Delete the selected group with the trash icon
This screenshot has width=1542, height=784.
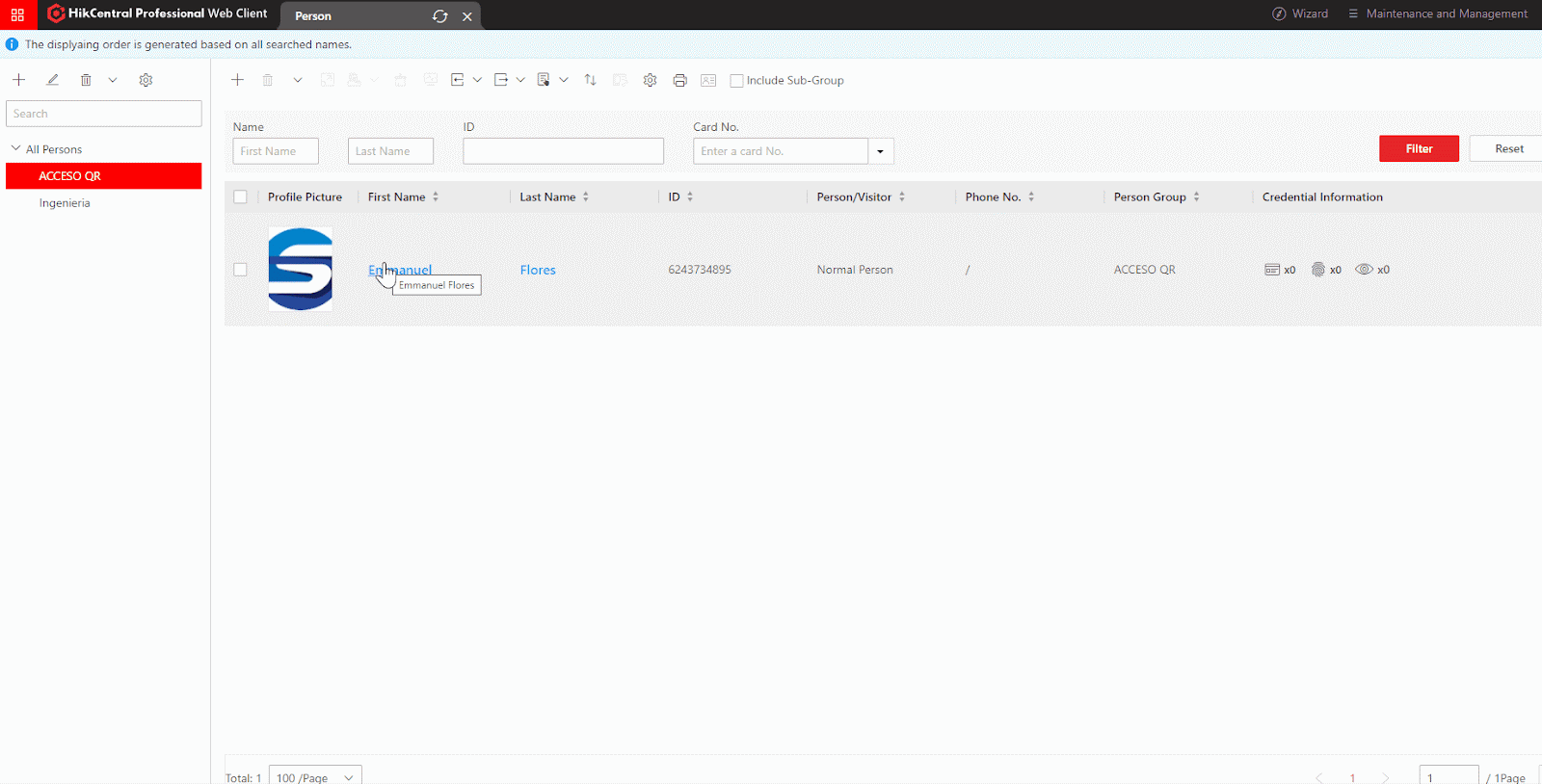pos(86,80)
